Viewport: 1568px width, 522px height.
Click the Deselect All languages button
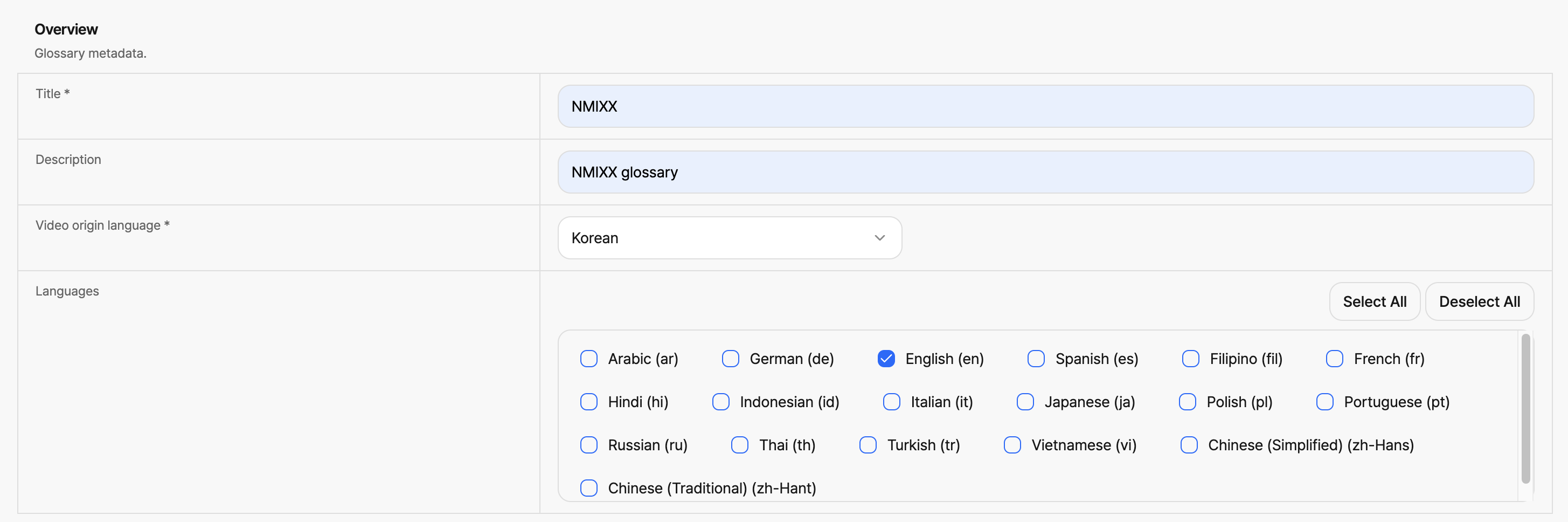(1479, 301)
